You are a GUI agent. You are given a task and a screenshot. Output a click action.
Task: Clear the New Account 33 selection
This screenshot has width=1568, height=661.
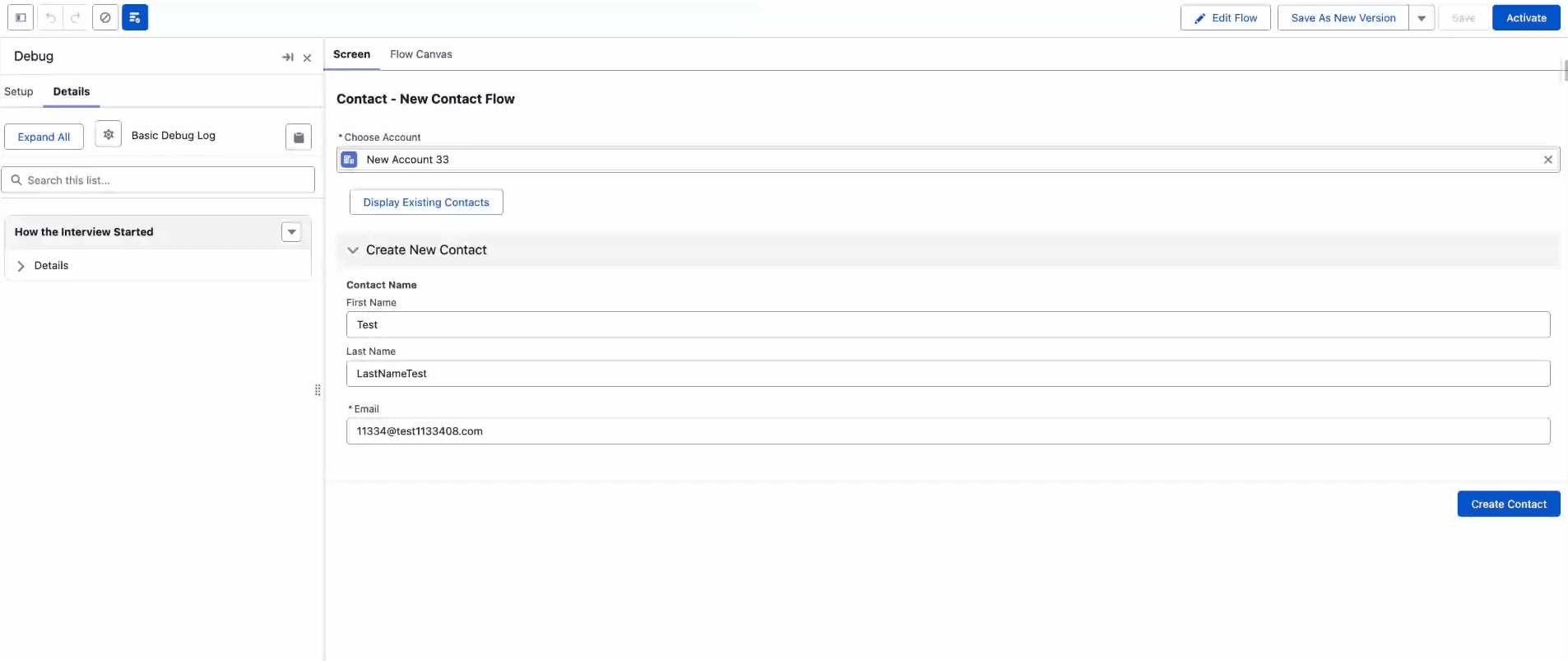point(1547,160)
